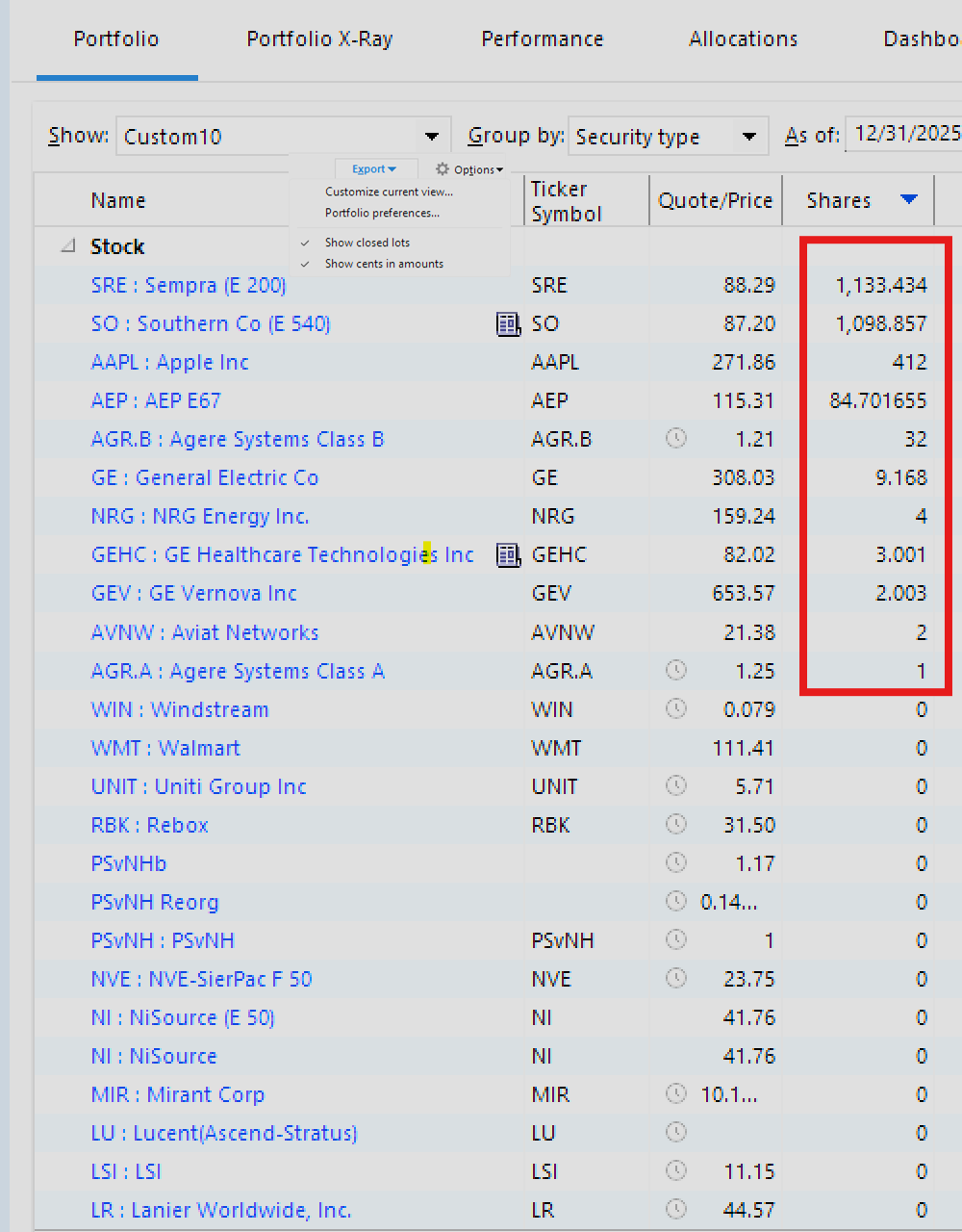
Task: Click clock icon in the LR row
Action: point(676,1209)
